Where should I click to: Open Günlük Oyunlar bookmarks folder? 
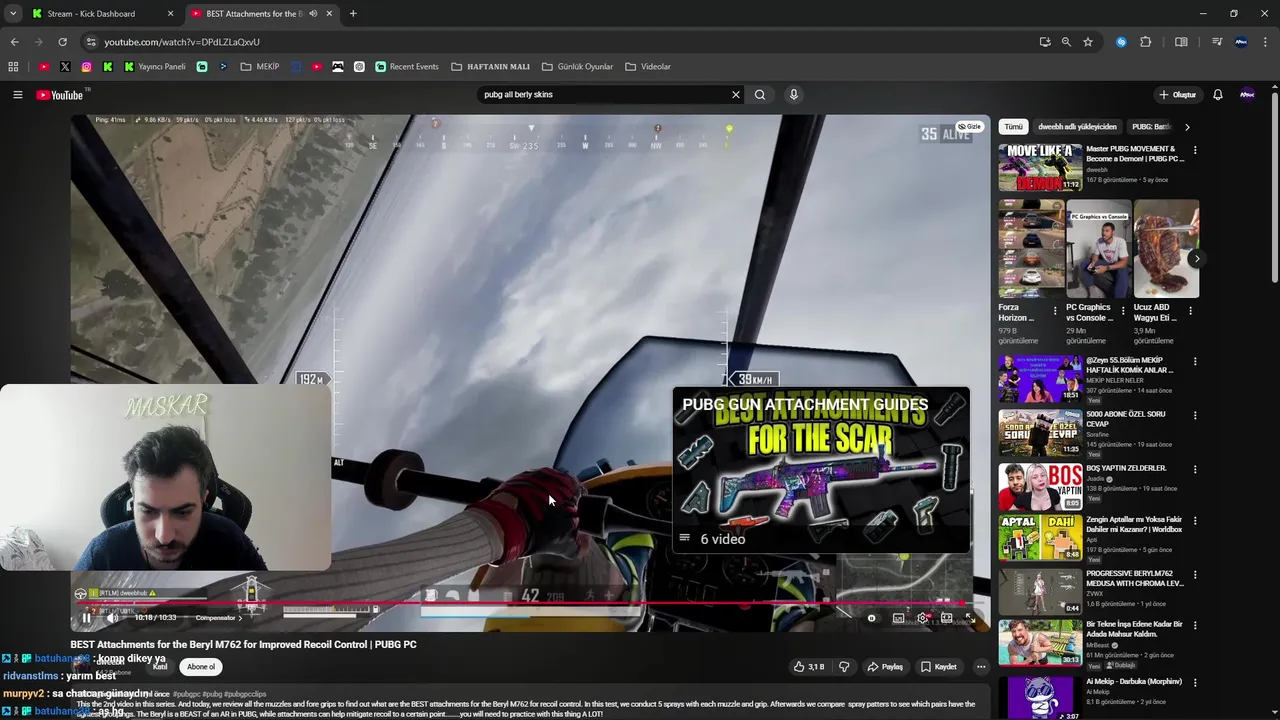578,67
